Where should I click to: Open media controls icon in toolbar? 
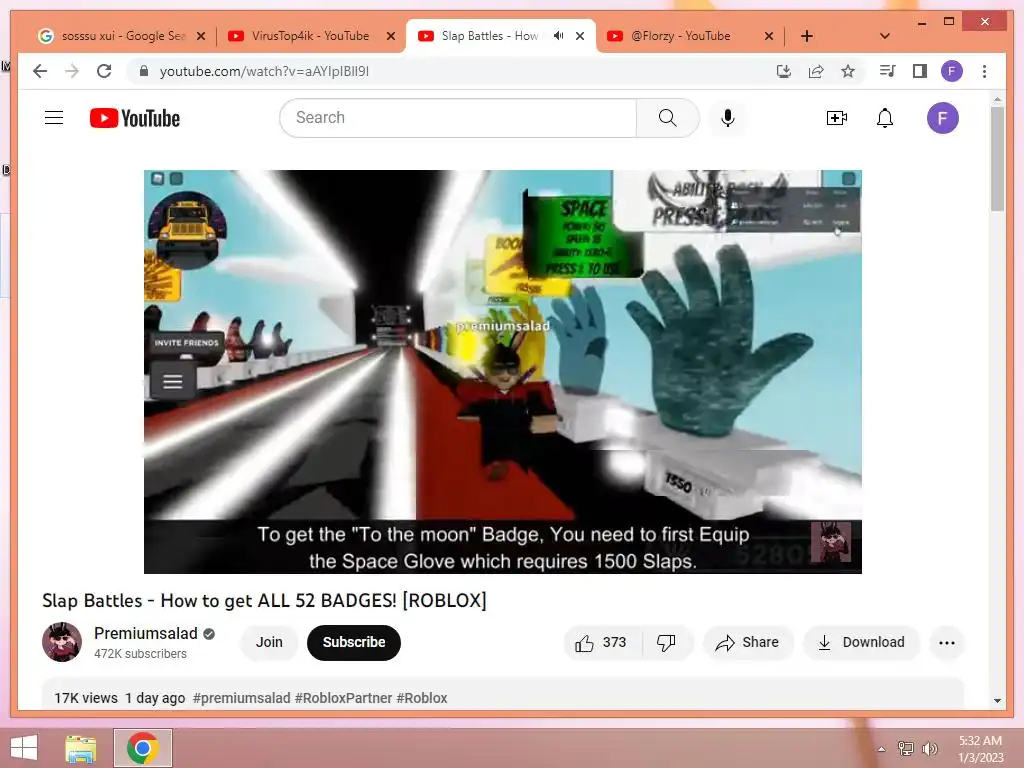pos(887,71)
